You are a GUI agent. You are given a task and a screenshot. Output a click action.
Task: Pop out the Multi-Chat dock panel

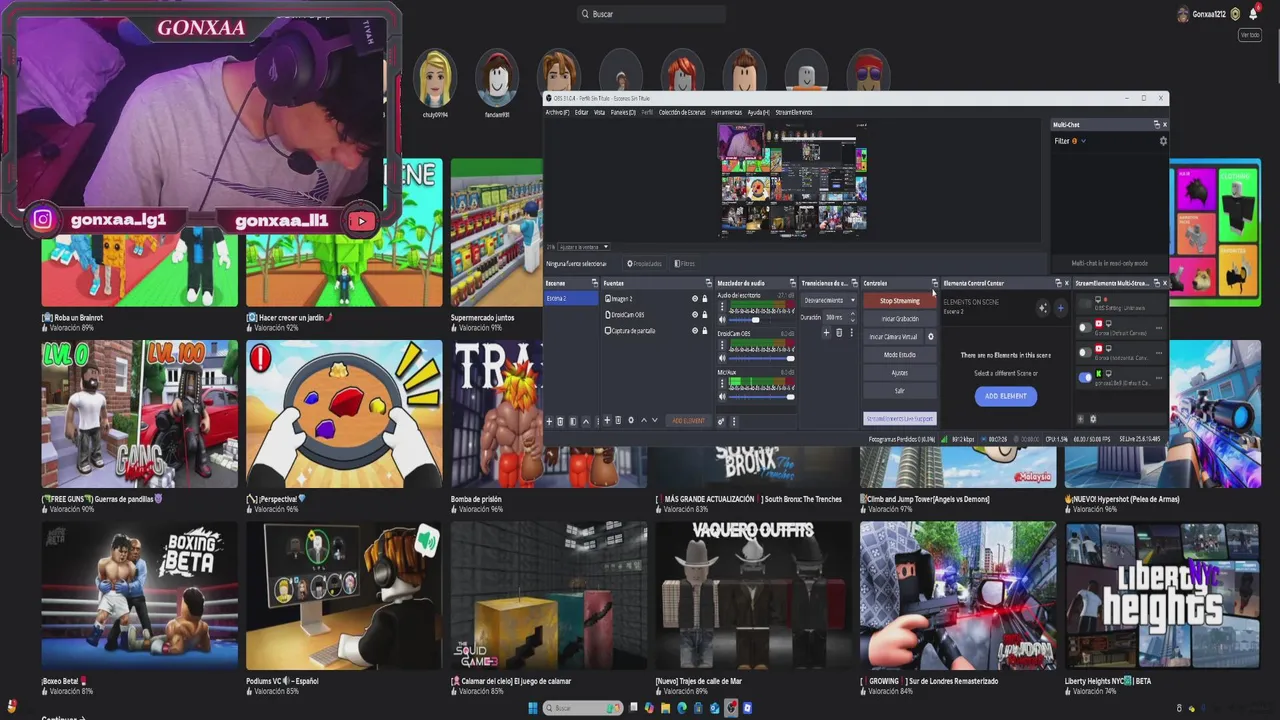[x=1156, y=125]
